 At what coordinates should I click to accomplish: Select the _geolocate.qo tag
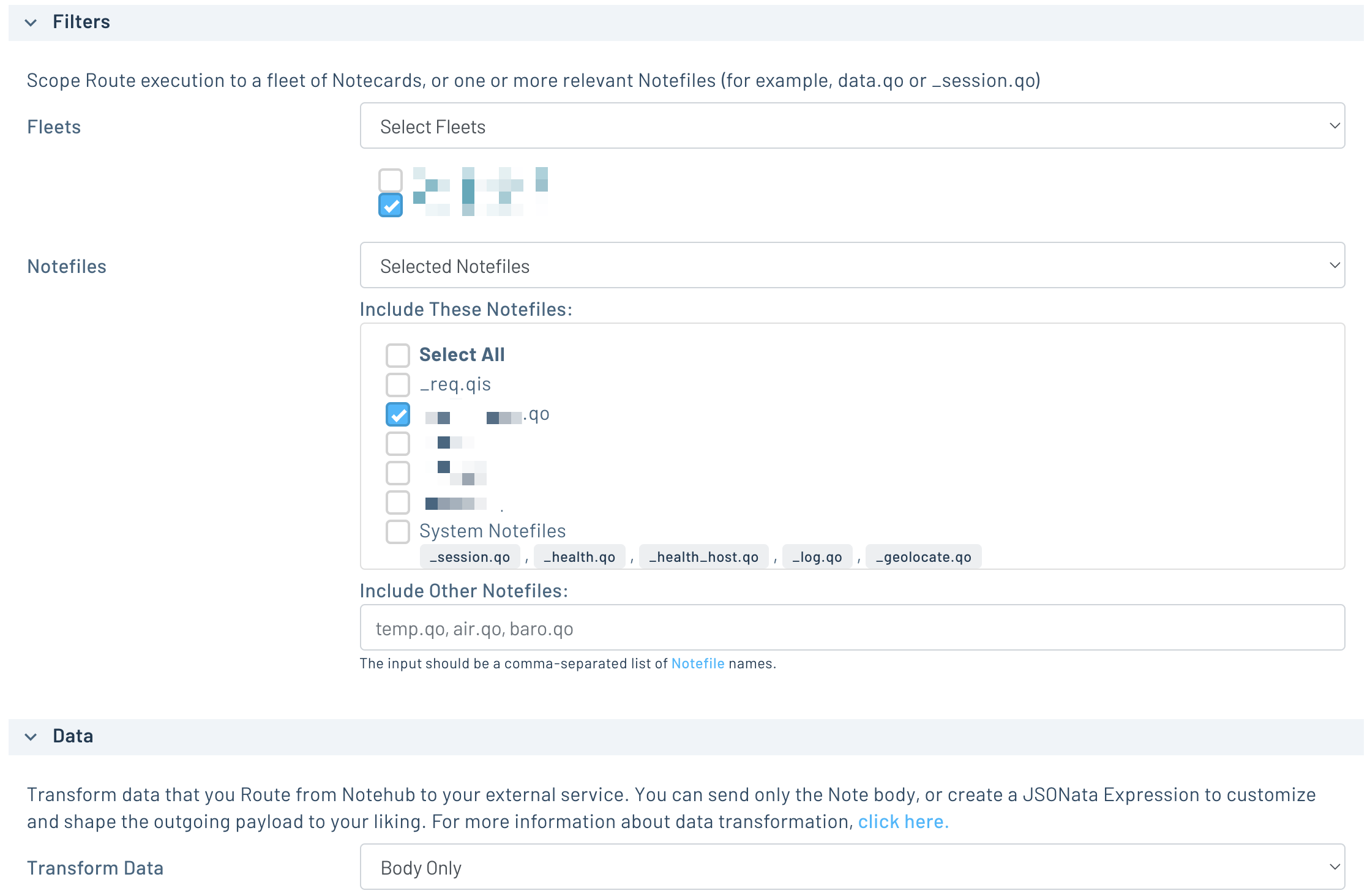[x=923, y=557]
